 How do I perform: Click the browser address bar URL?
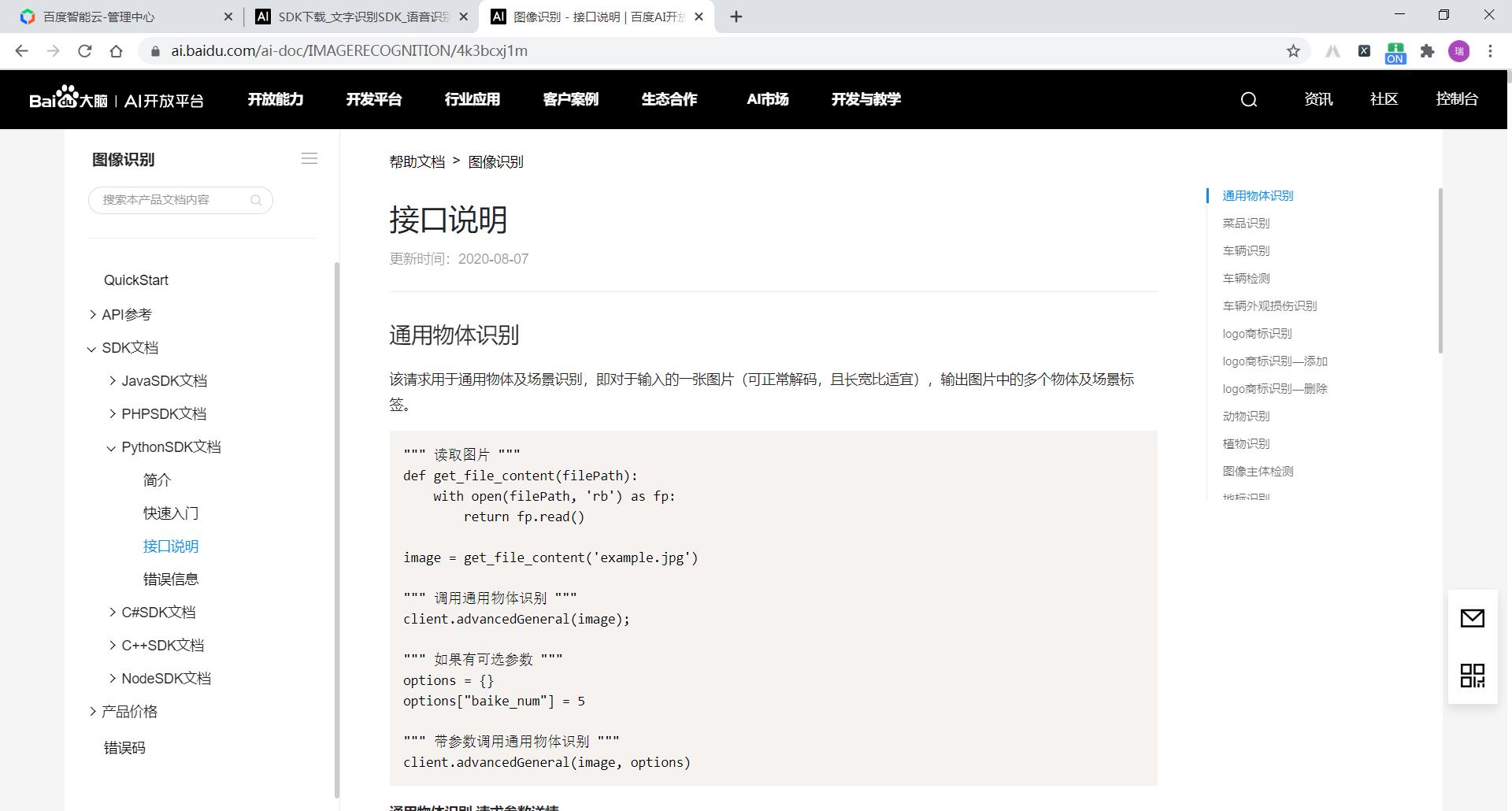click(350, 50)
